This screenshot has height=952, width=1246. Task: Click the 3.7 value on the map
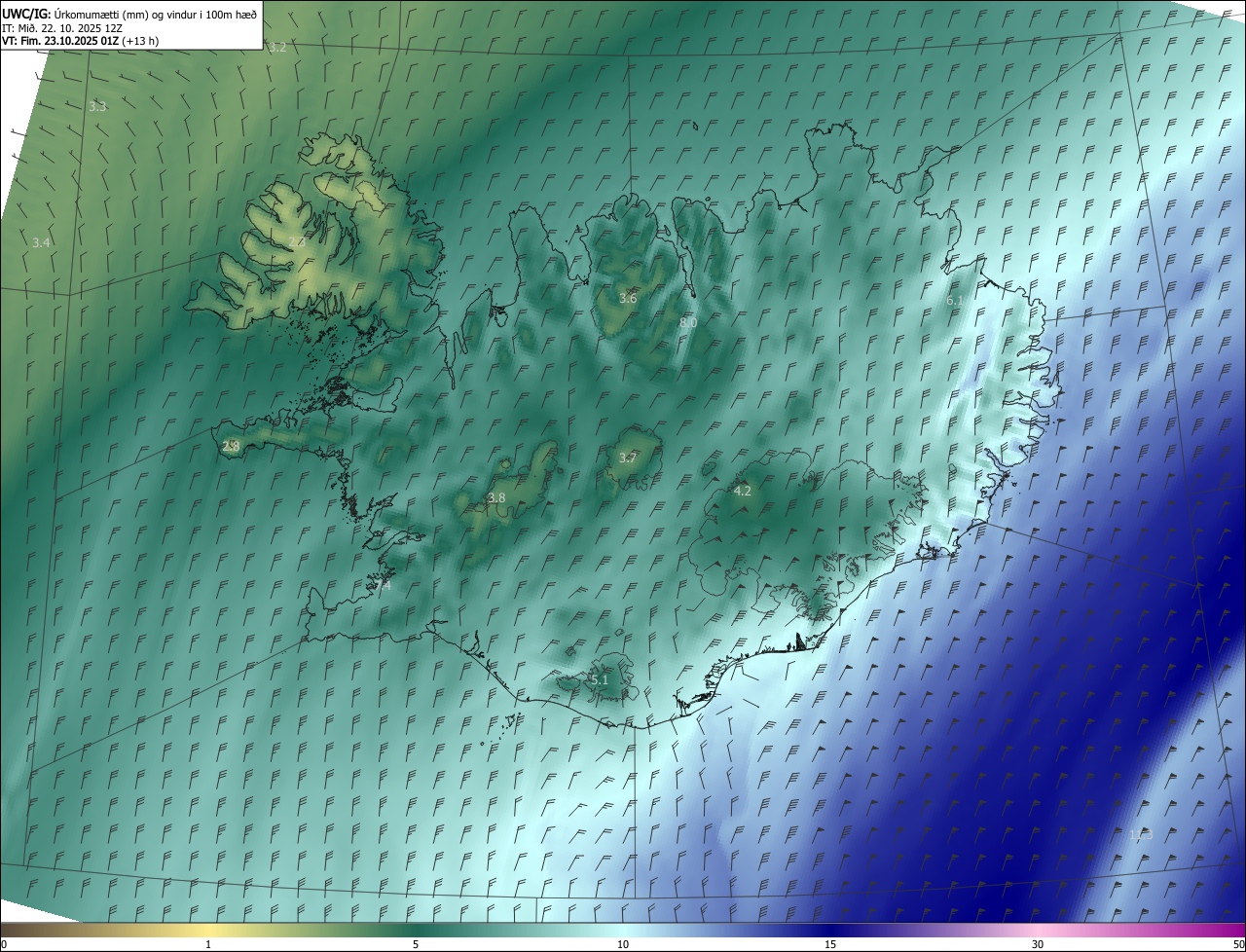point(628,458)
